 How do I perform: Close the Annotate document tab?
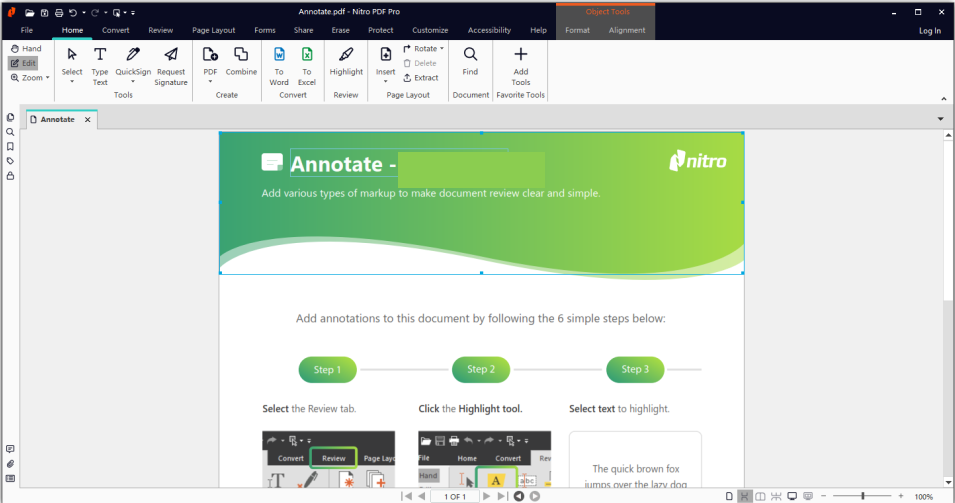[88, 119]
